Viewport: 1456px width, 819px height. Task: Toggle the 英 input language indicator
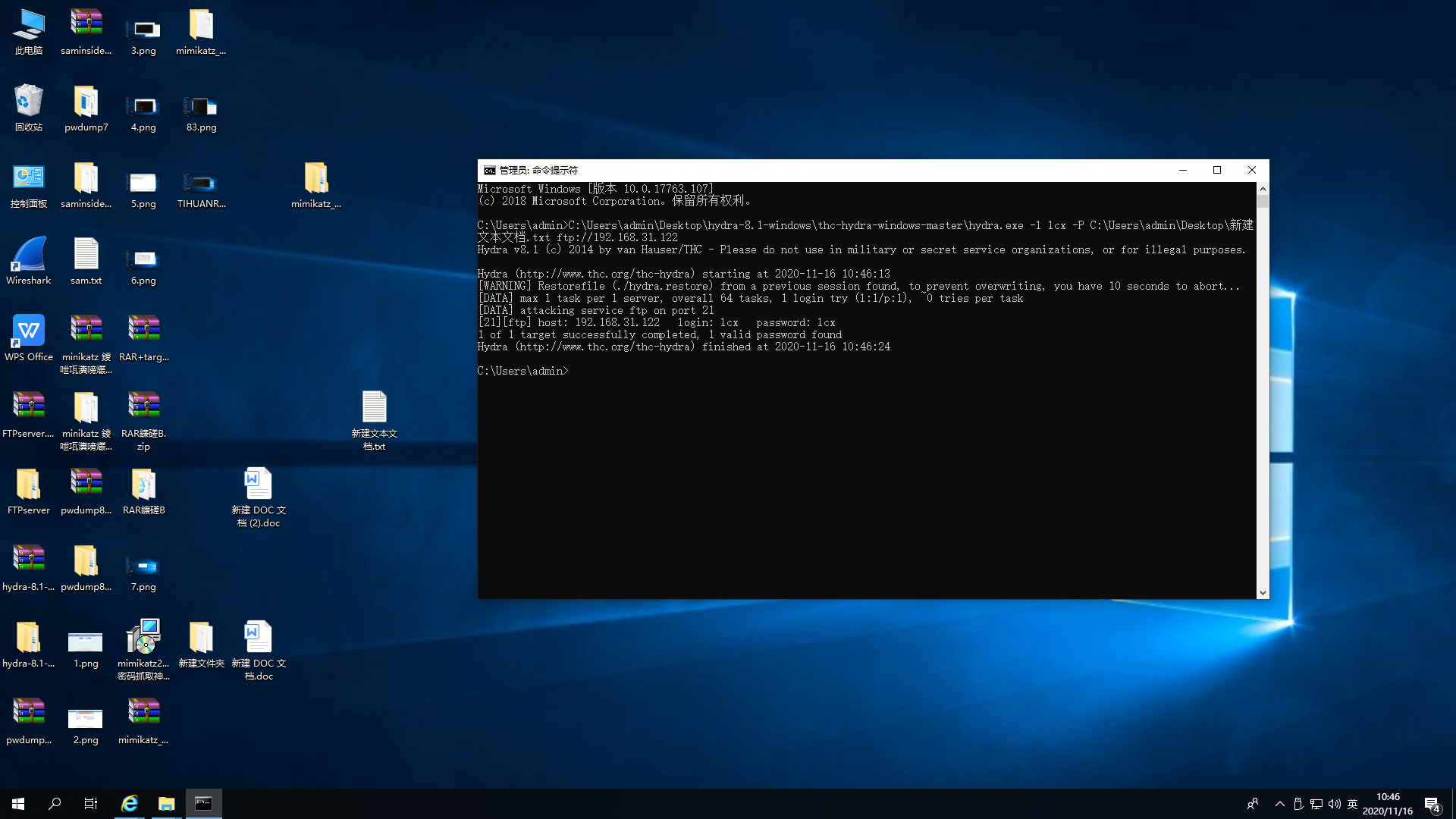1352,804
